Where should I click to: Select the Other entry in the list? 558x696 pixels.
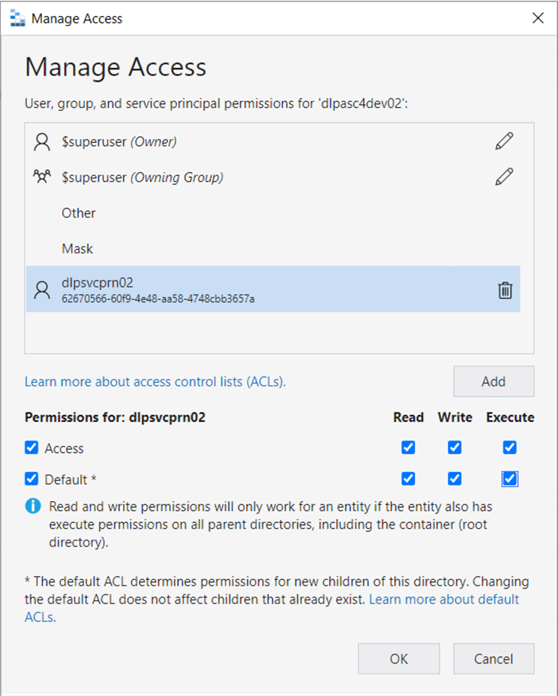(x=273, y=213)
